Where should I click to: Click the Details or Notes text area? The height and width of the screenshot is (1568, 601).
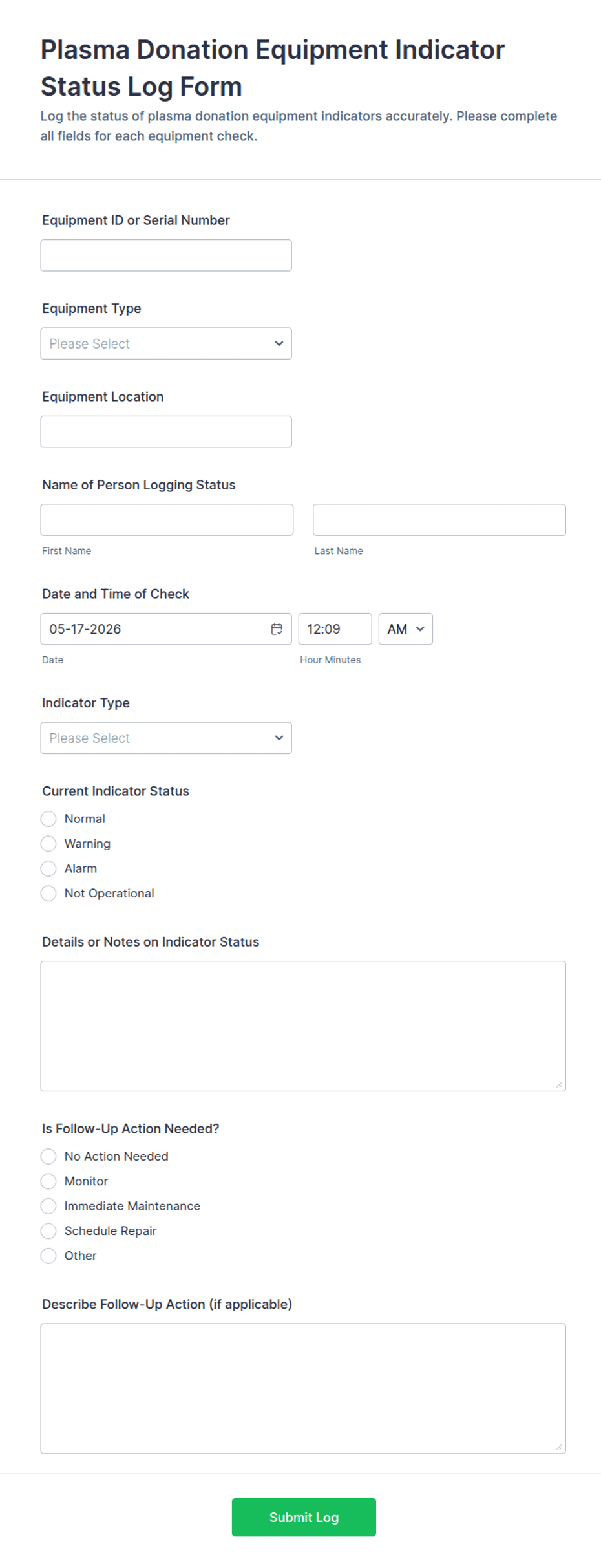(303, 1026)
